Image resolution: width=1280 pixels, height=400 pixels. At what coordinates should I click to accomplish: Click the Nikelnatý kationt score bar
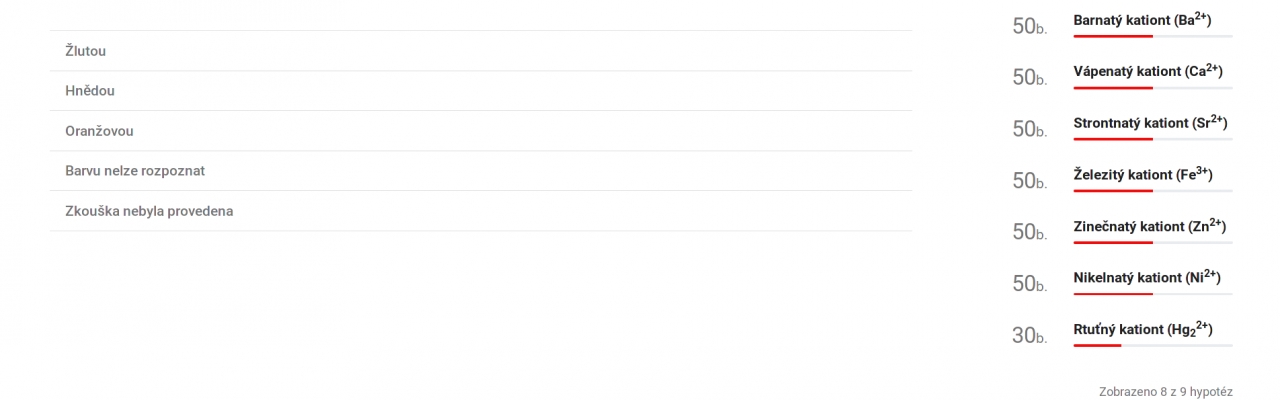pyautogui.click(x=1152, y=294)
